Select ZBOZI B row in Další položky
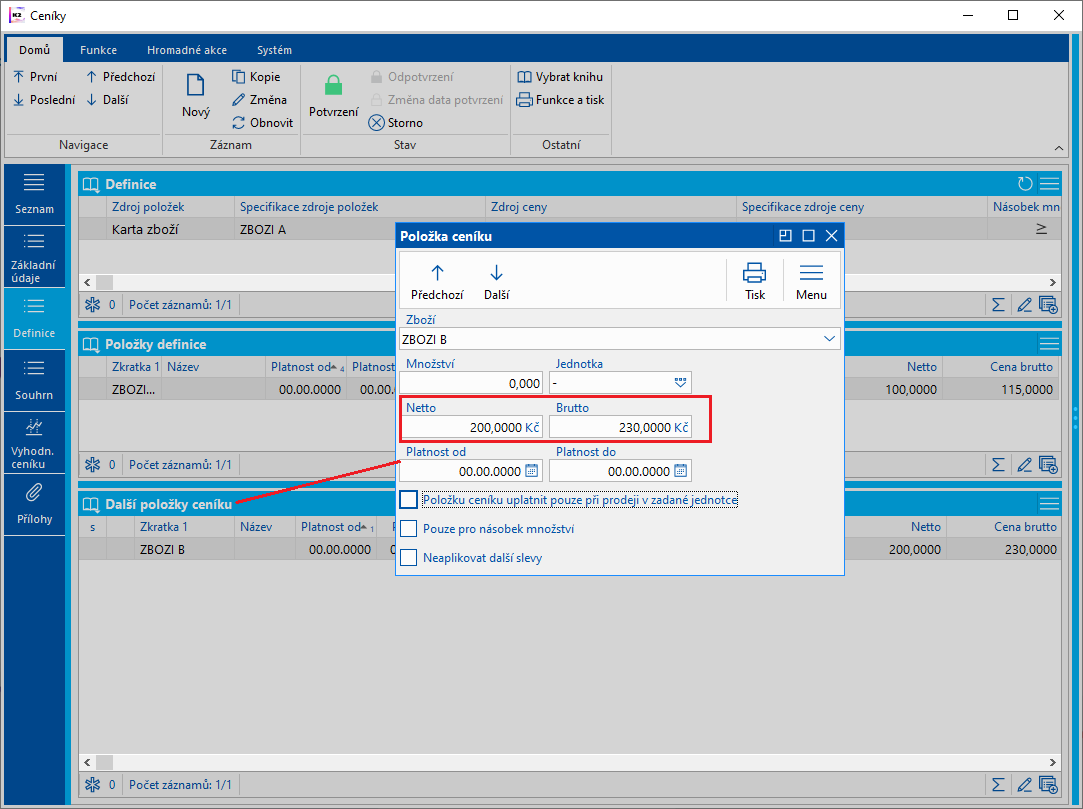Viewport: 1083px width, 809px height. pyautogui.click(x=570, y=549)
